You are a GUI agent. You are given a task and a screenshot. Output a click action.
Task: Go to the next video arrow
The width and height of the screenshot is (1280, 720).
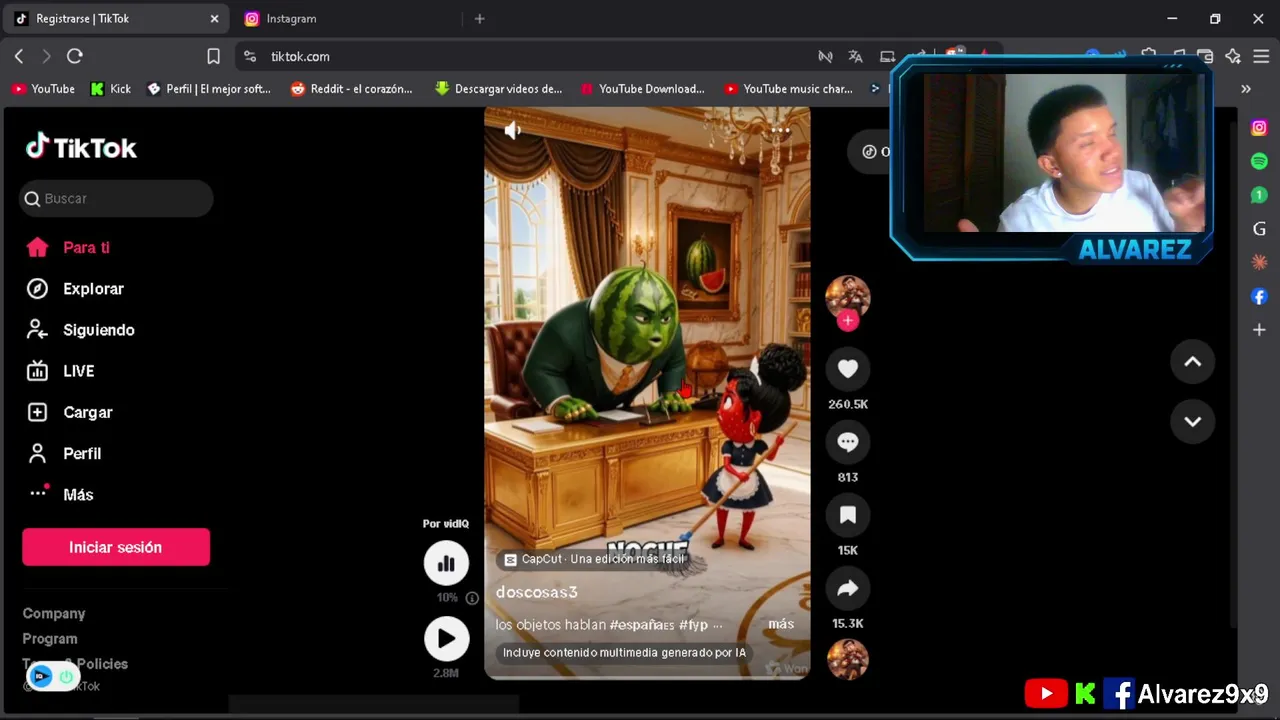tap(1193, 421)
